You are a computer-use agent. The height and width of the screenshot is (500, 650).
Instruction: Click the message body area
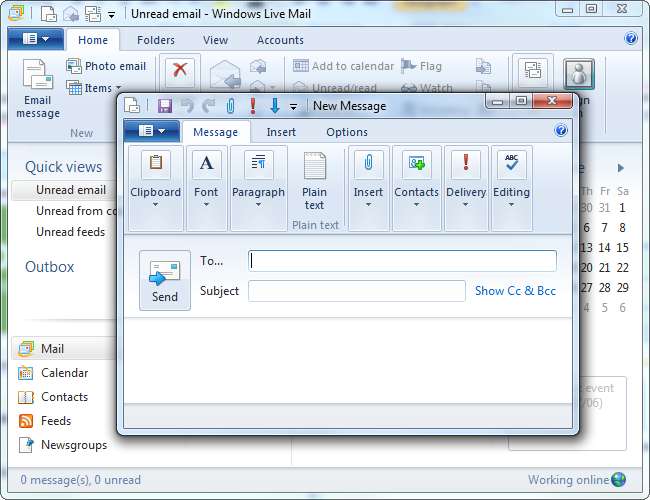click(x=348, y=361)
